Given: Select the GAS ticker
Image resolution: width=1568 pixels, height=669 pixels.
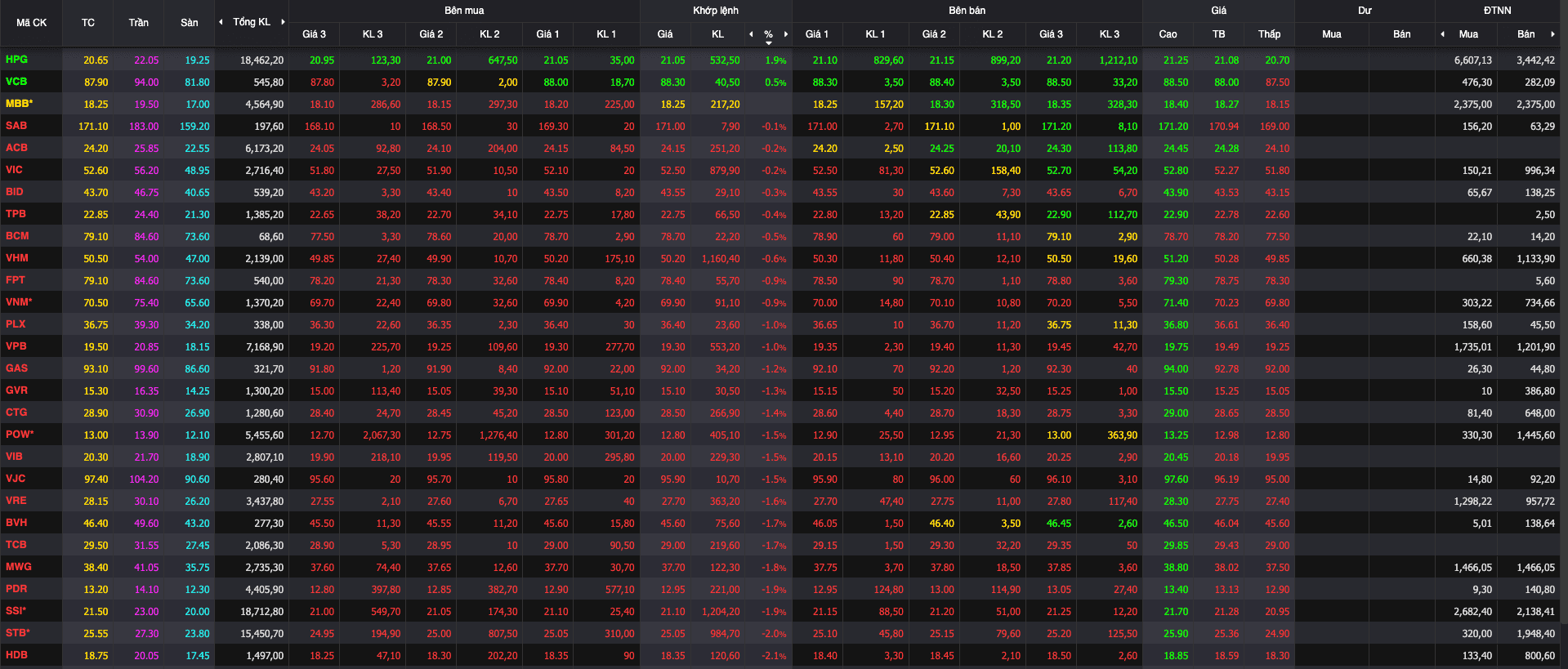Looking at the screenshot, I should click(x=16, y=368).
